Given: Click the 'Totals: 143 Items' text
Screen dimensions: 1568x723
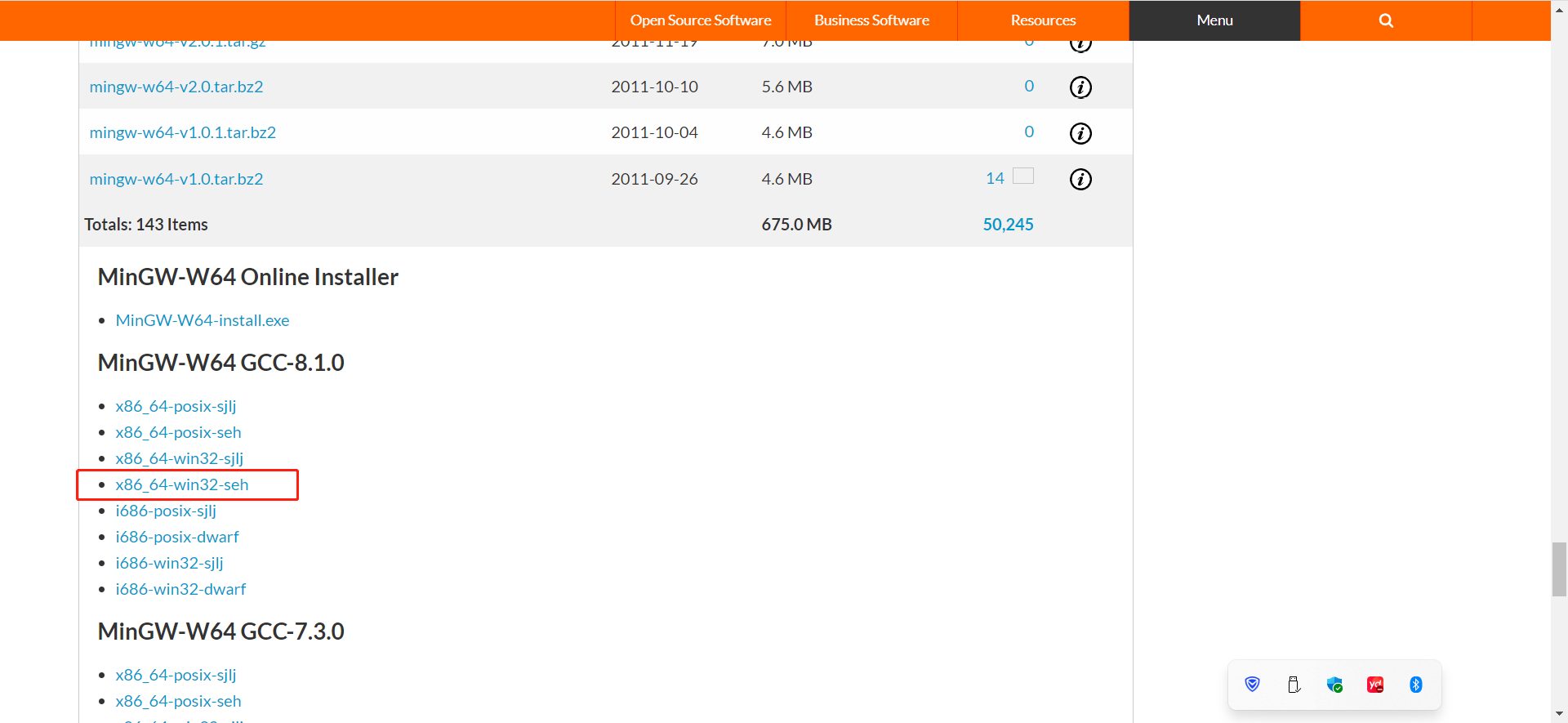Looking at the screenshot, I should [146, 225].
